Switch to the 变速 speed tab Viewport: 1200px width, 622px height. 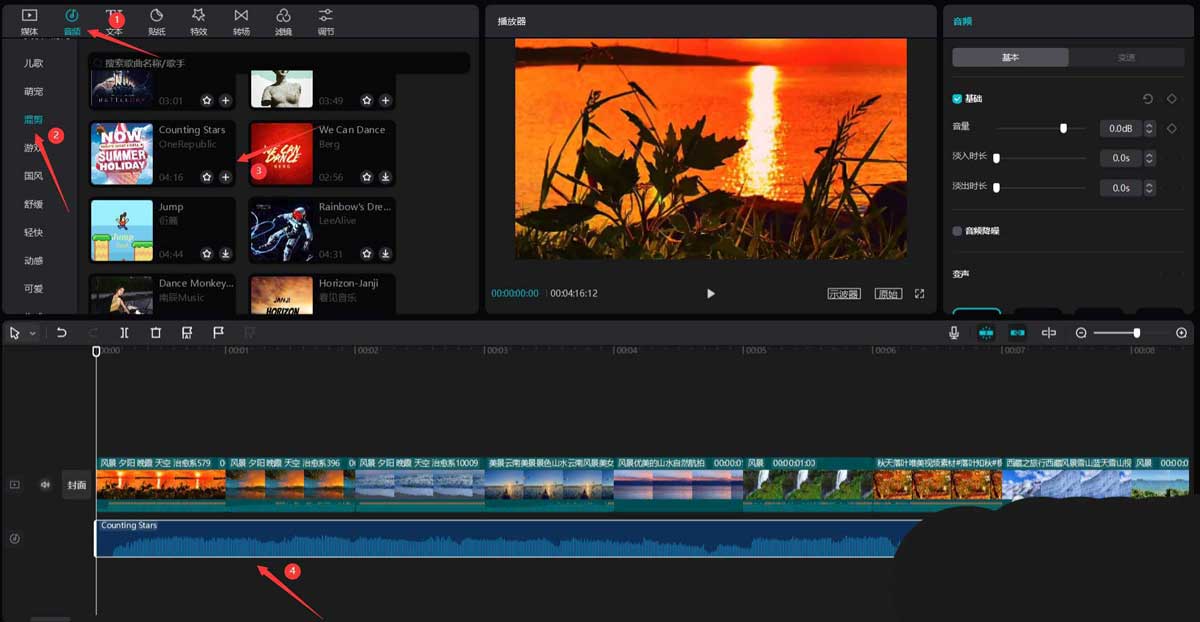click(1126, 57)
